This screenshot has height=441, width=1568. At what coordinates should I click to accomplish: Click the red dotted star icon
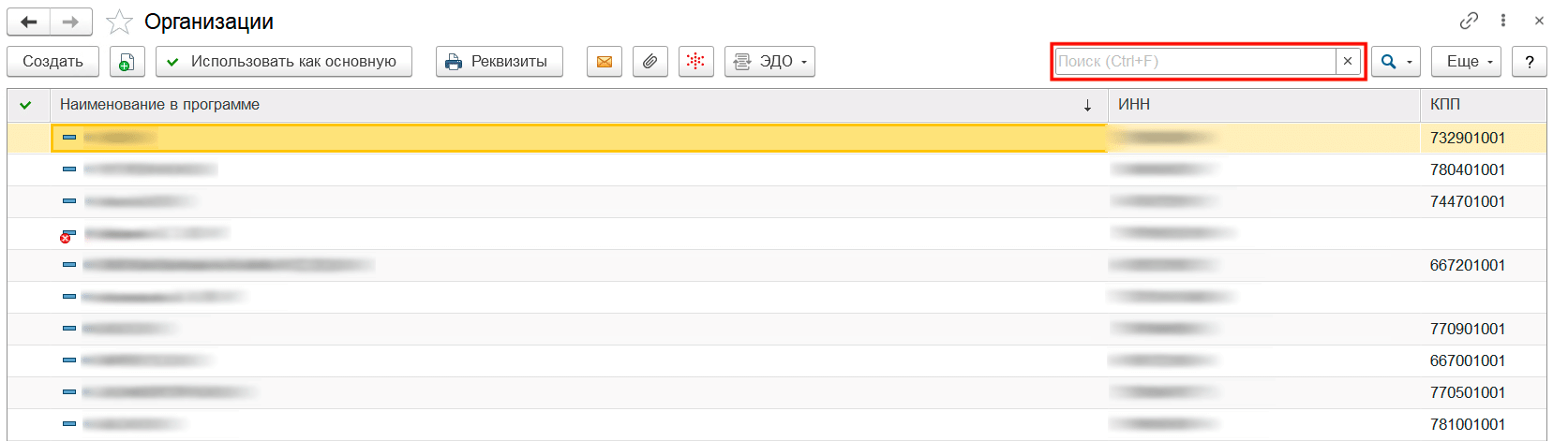pyautogui.click(x=695, y=62)
